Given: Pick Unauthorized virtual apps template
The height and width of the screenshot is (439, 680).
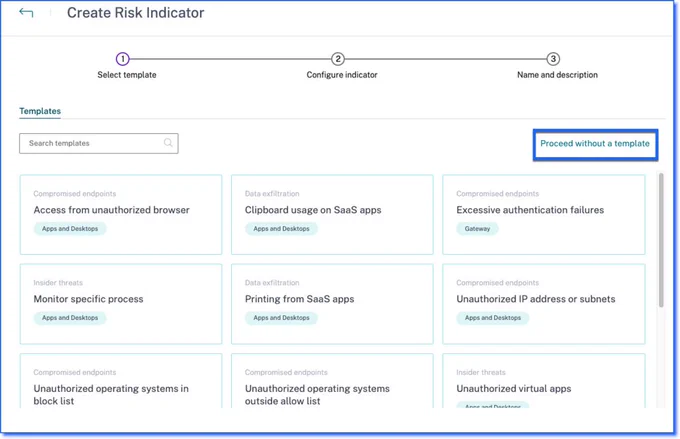Looking at the screenshot, I should pyautogui.click(x=544, y=381).
